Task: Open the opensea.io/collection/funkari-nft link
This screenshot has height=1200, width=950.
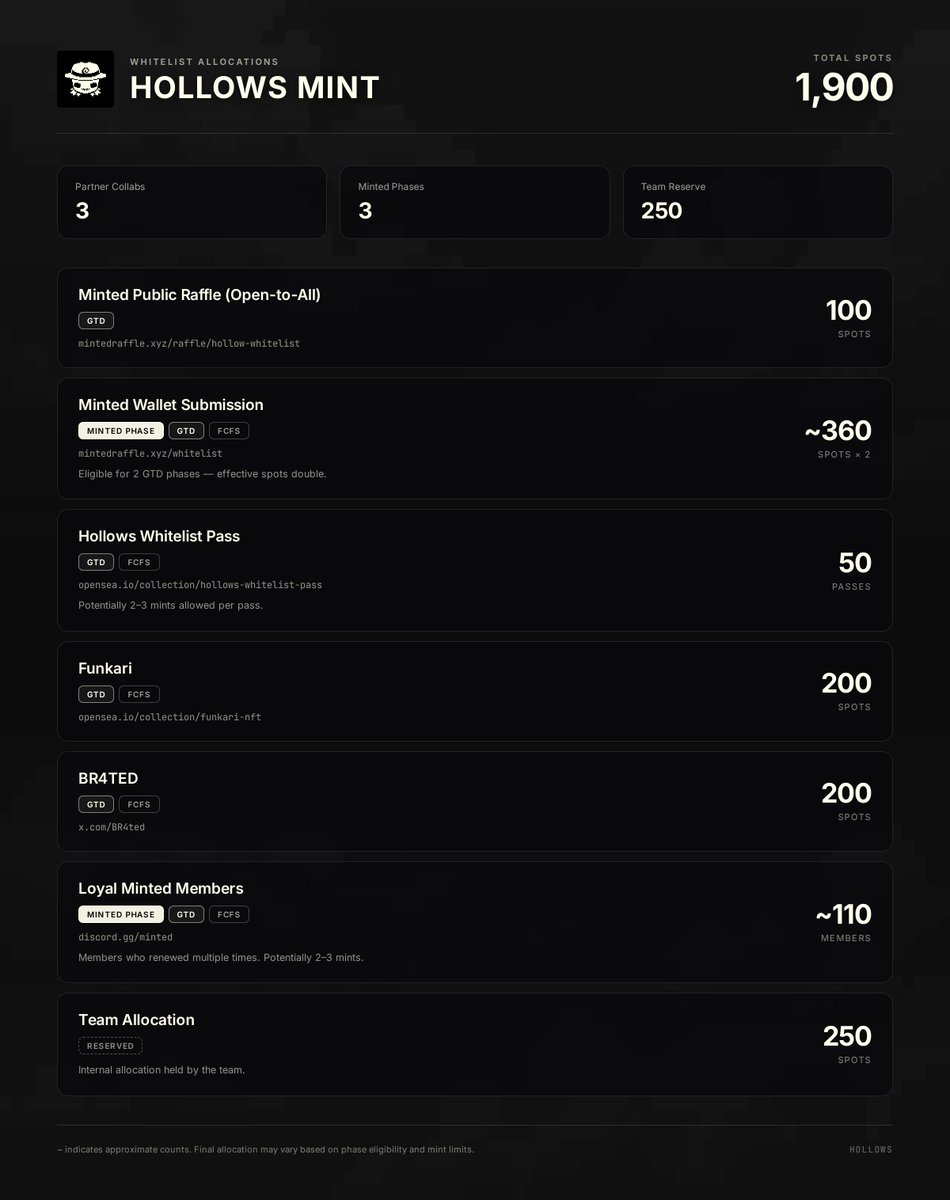Action: pyautogui.click(x=170, y=717)
